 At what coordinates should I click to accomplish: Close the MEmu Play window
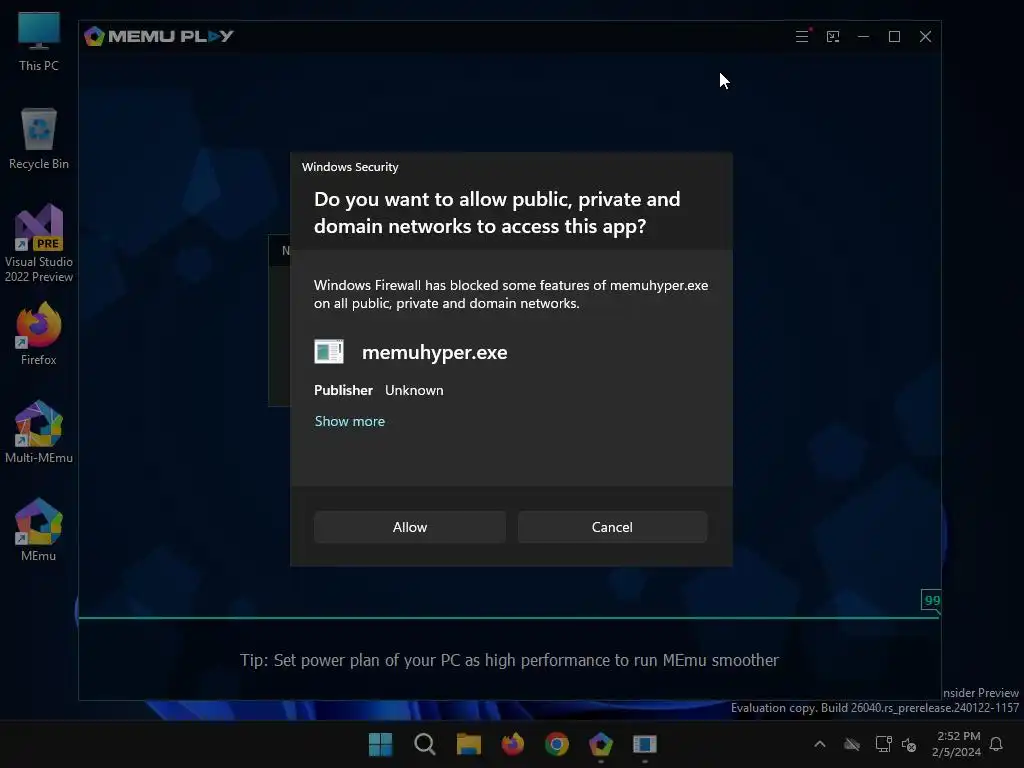coord(925,37)
